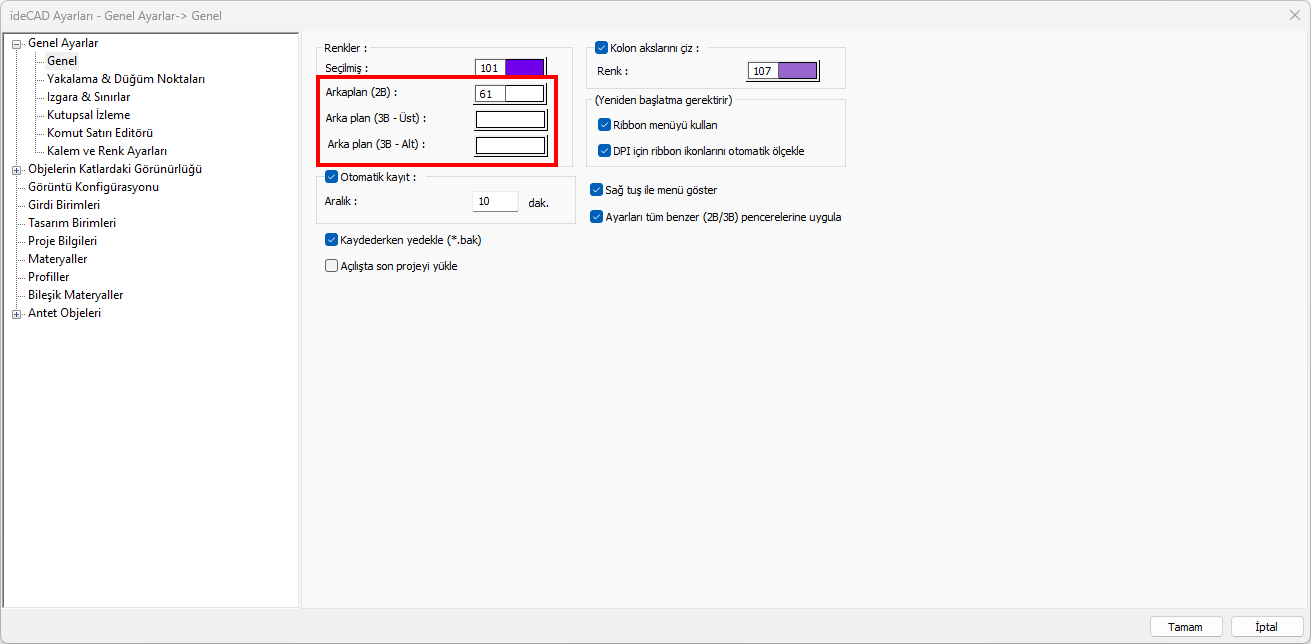Toggle DPI için ribbon ikonlarını otomatik ölçekle

coord(604,151)
